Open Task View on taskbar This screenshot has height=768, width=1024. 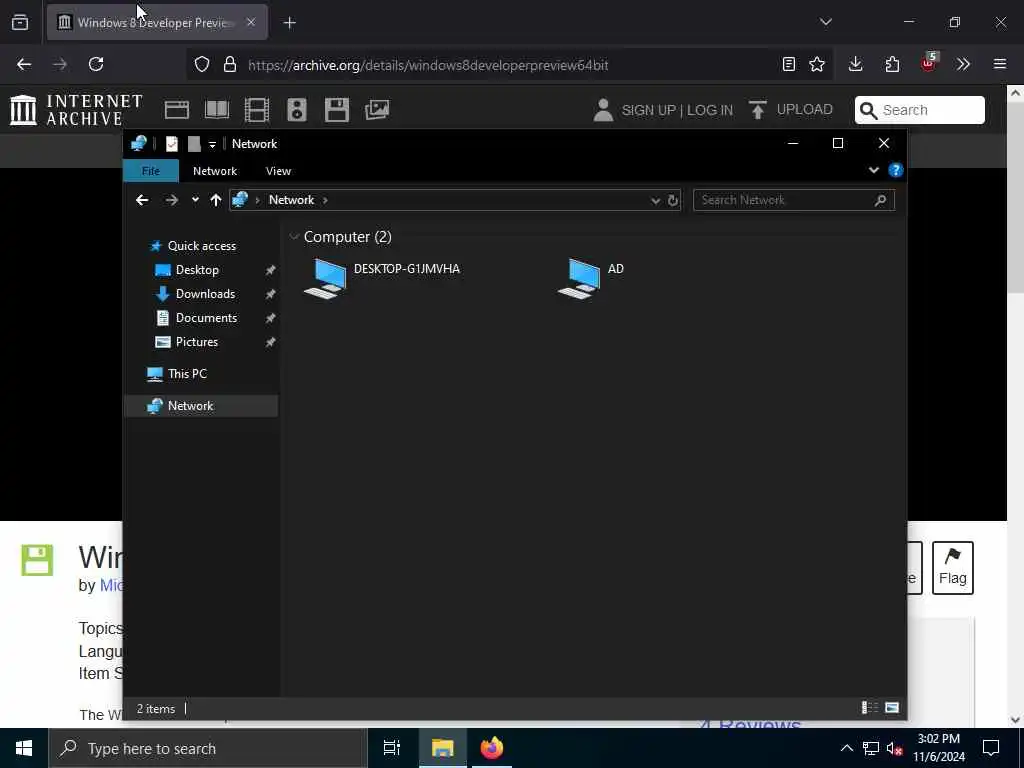[x=391, y=748]
